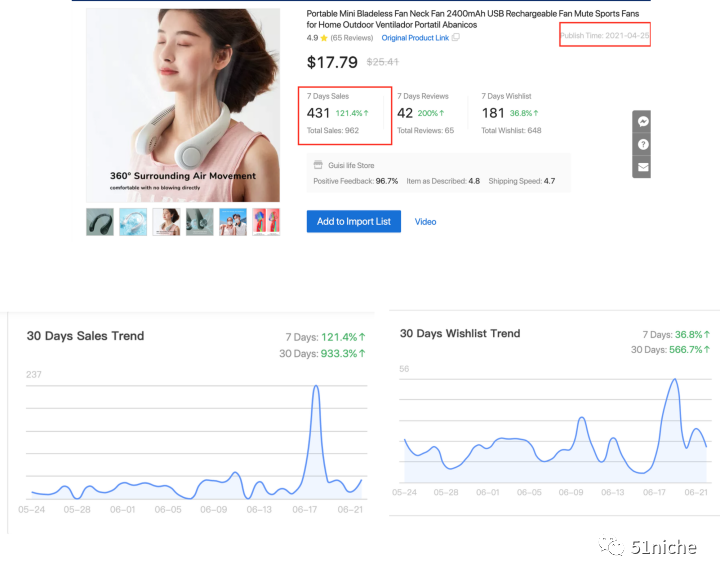Click the 06-09 label on sales chart axis
The height and width of the screenshot is (577, 720).
[214, 510]
